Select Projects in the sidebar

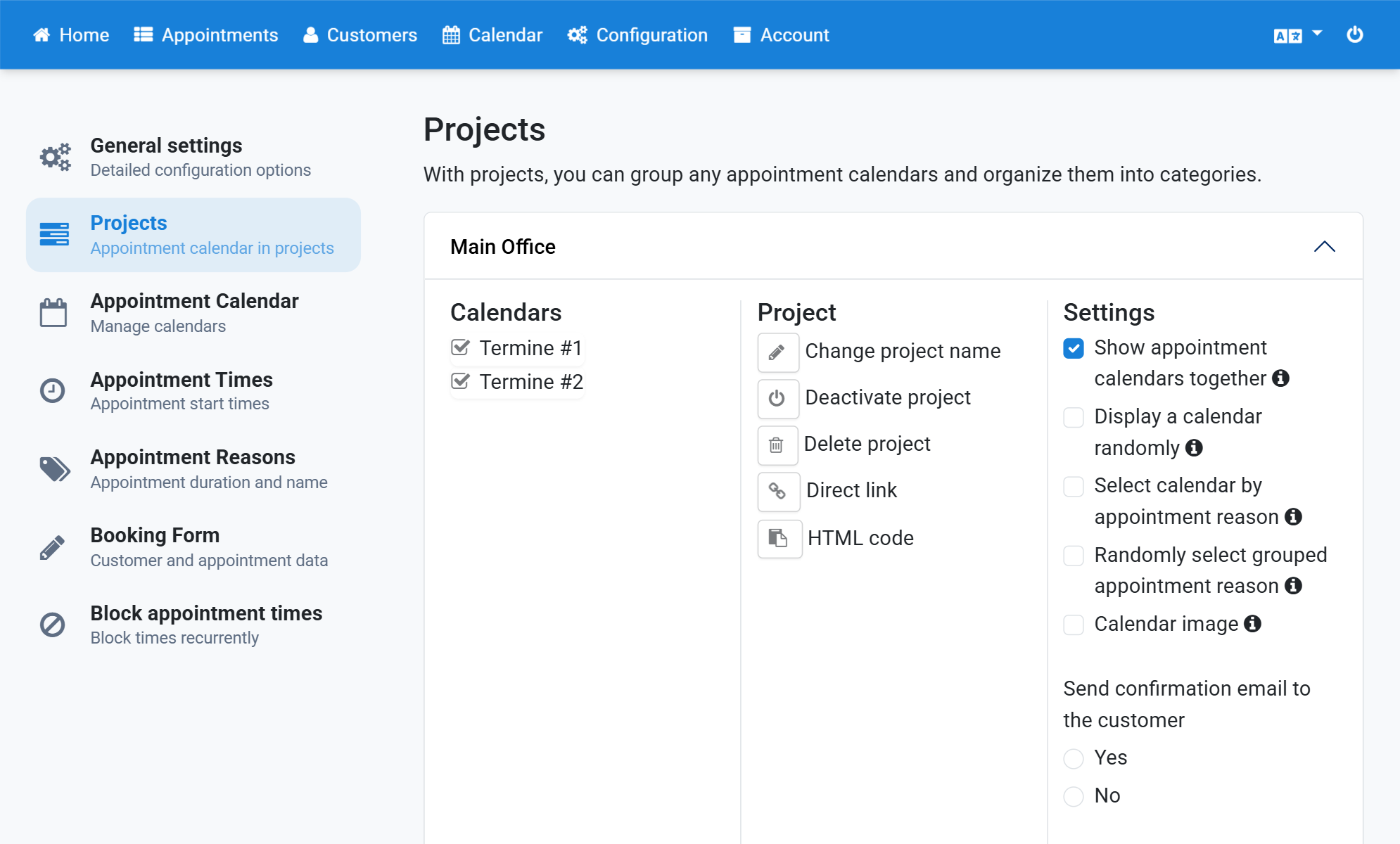tap(193, 235)
